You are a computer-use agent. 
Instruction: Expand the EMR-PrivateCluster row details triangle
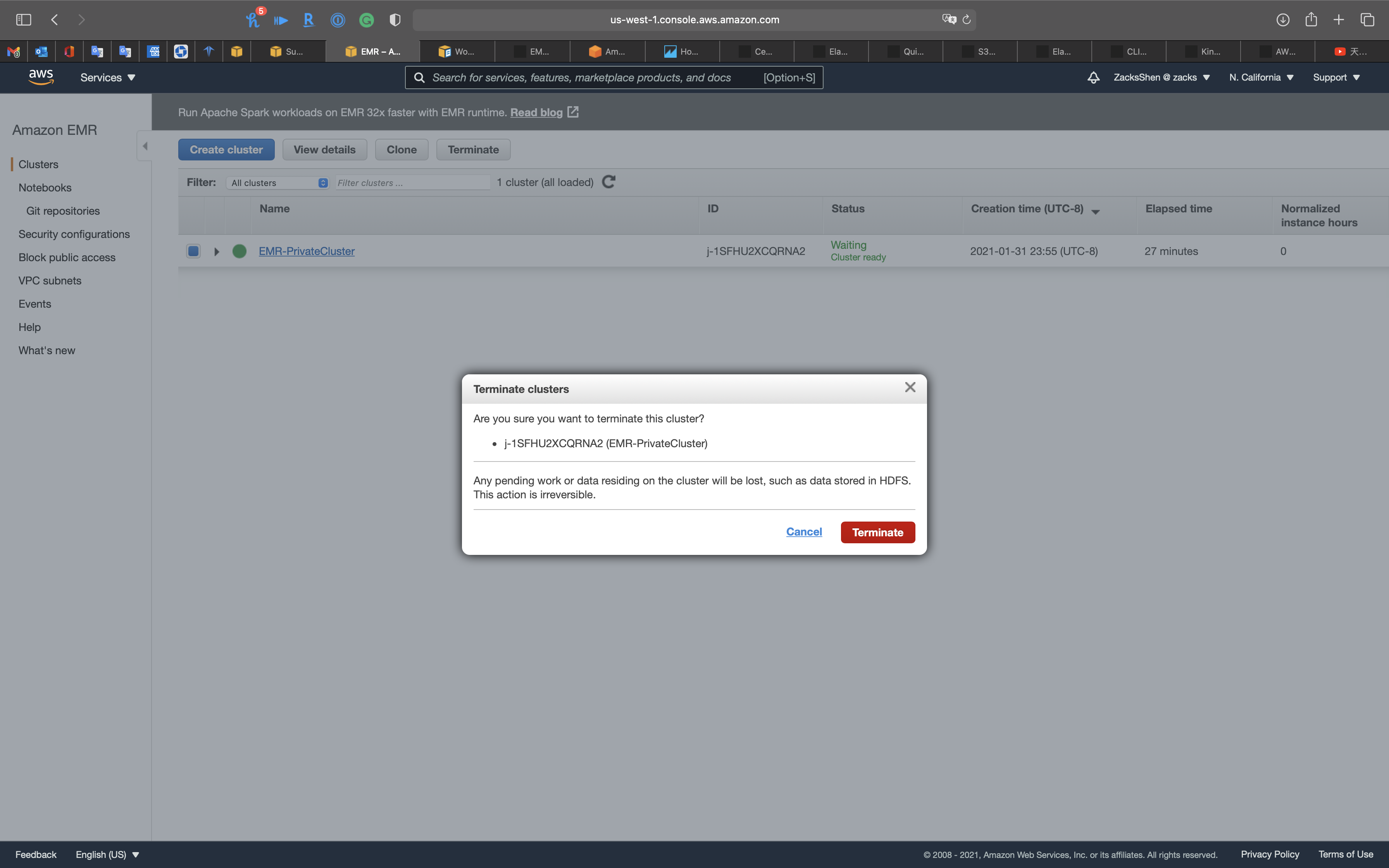(216, 251)
